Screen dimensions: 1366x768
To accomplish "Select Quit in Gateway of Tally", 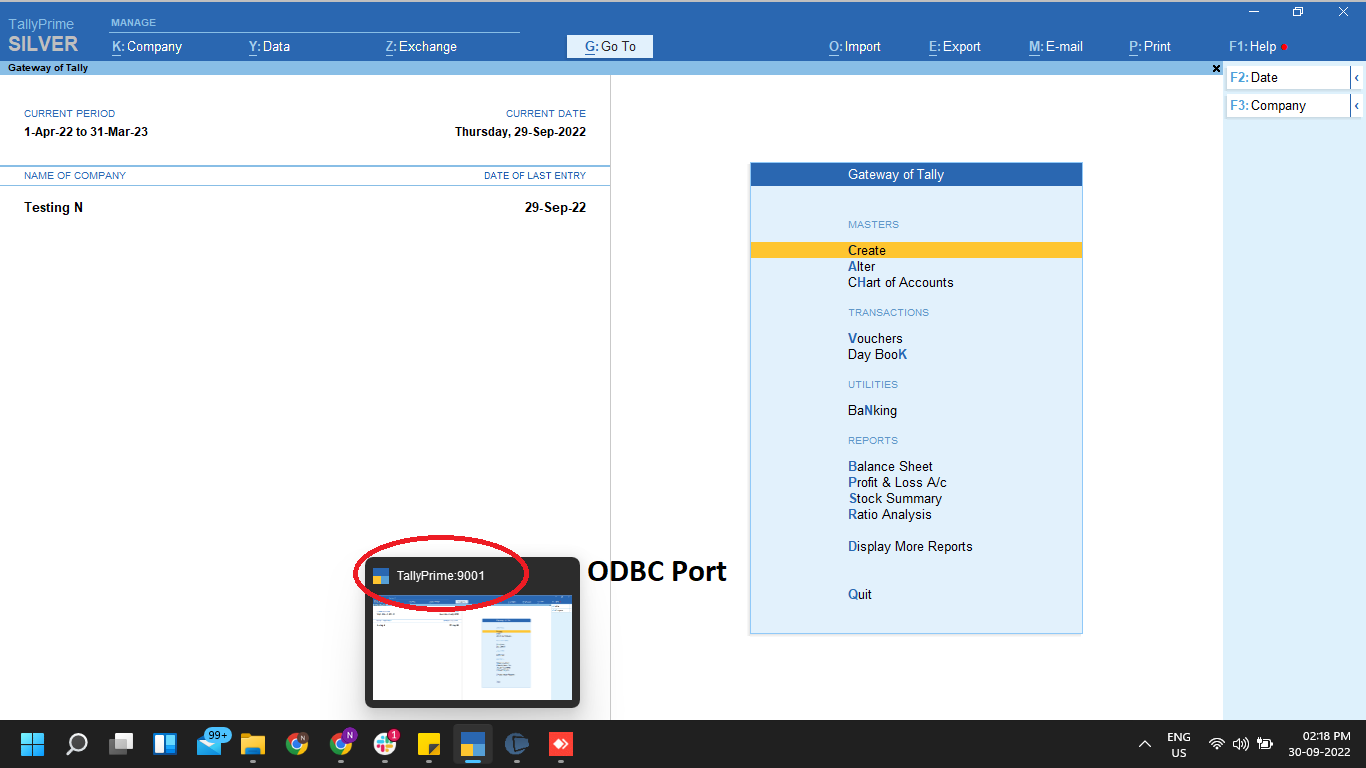I will (x=860, y=595).
